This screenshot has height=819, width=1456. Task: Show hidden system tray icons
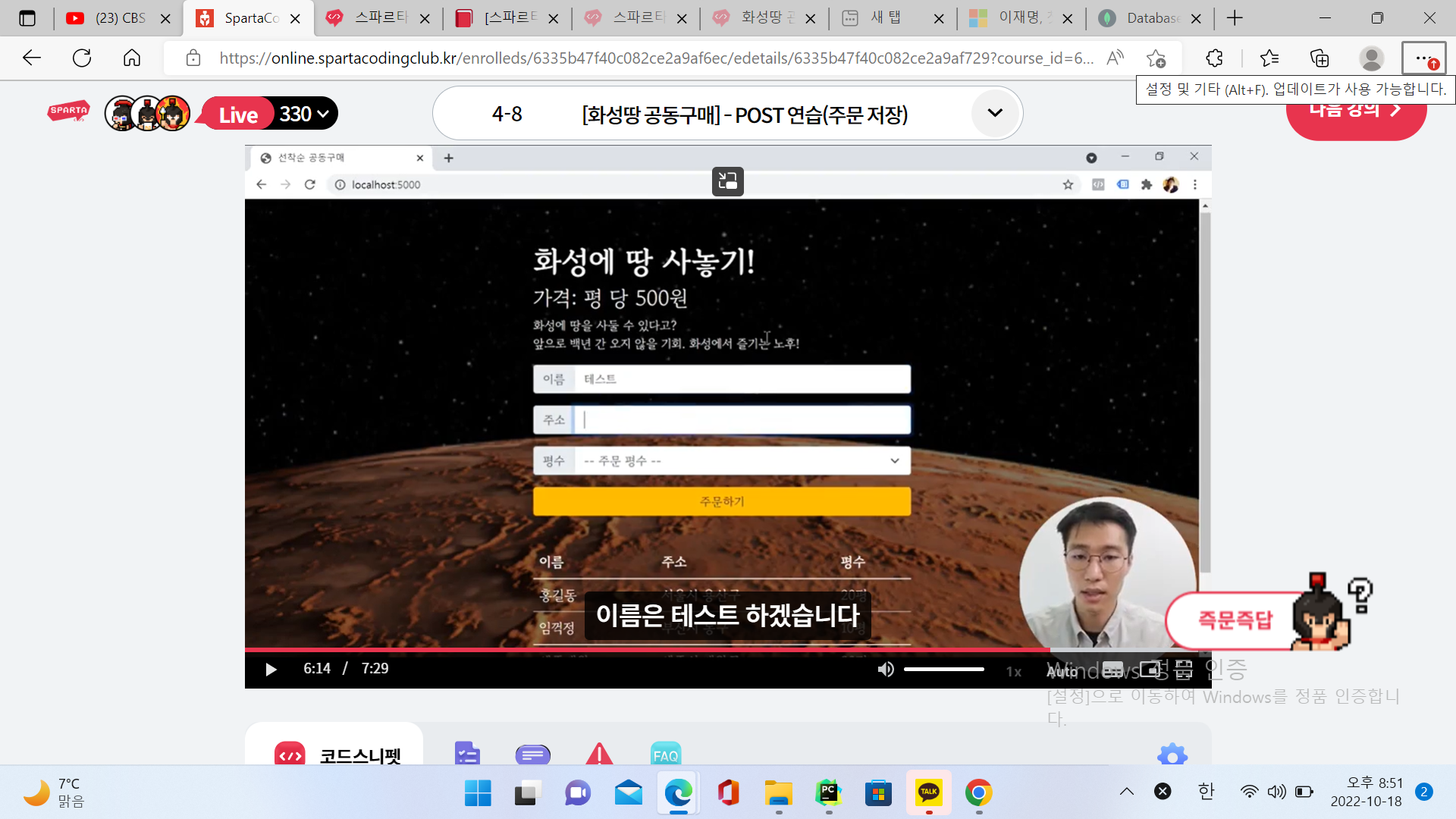click(1127, 792)
